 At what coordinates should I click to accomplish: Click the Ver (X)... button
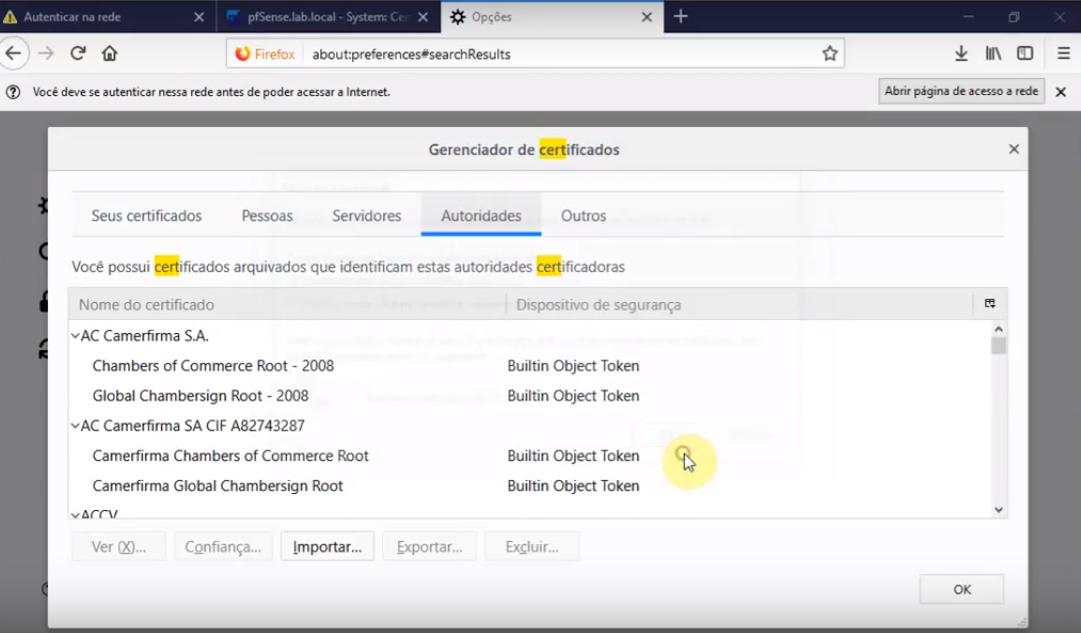pos(119,547)
